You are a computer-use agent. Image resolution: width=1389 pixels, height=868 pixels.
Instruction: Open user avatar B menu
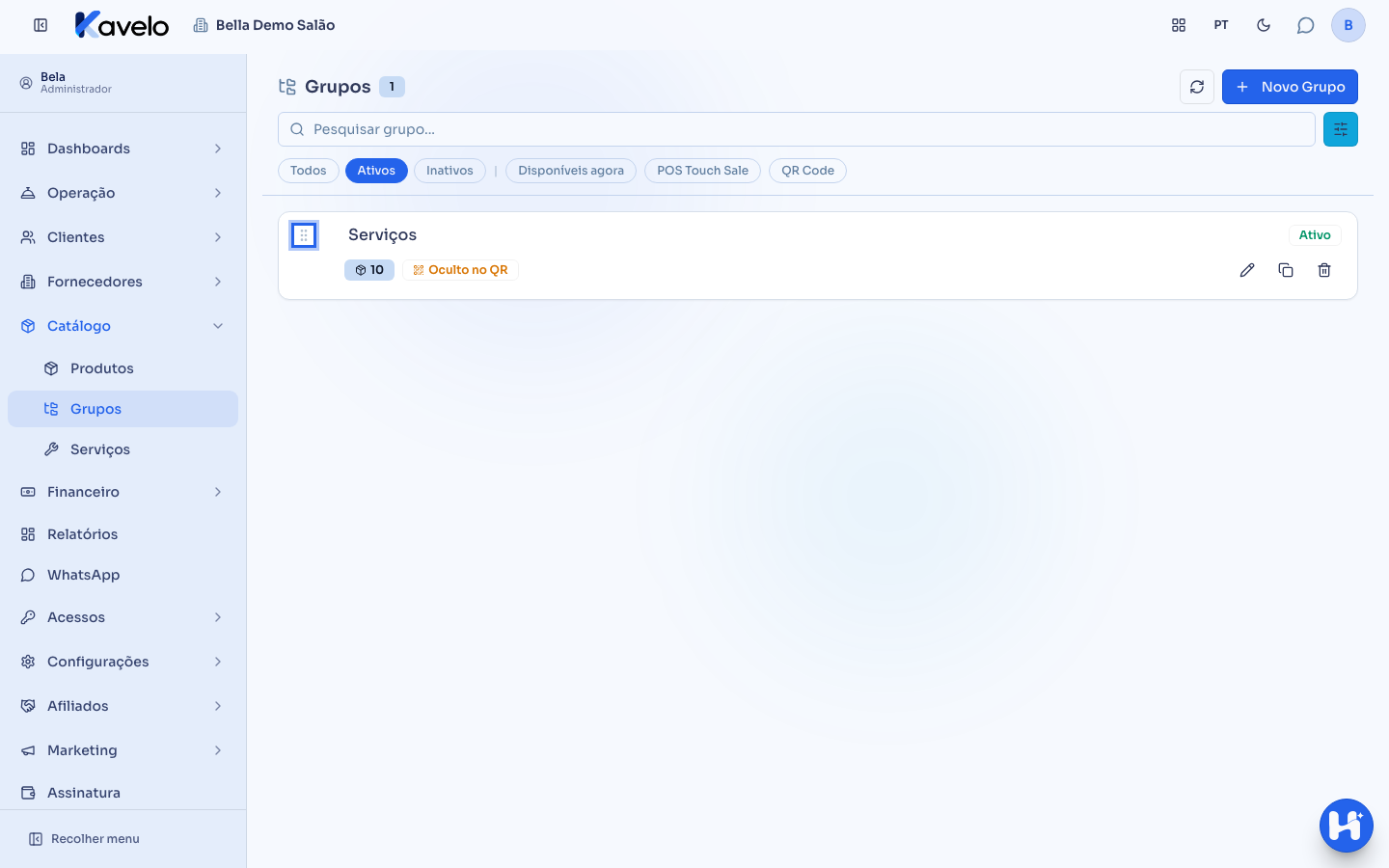[x=1348, y=25]
